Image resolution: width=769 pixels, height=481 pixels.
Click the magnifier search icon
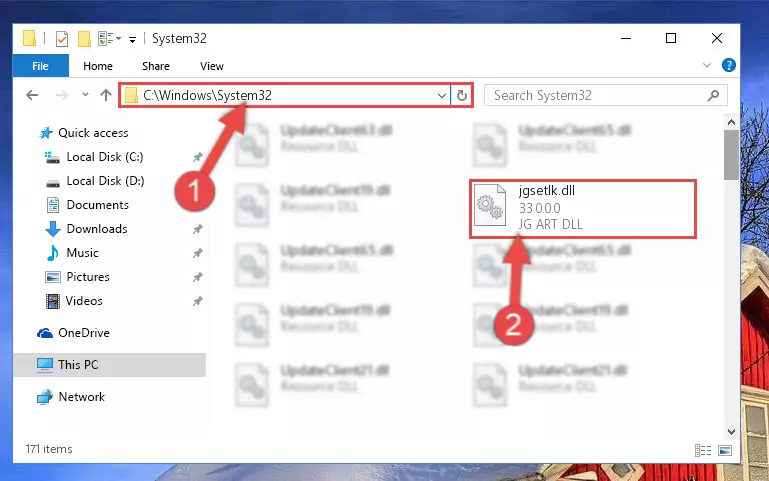(x=714, y=95)
